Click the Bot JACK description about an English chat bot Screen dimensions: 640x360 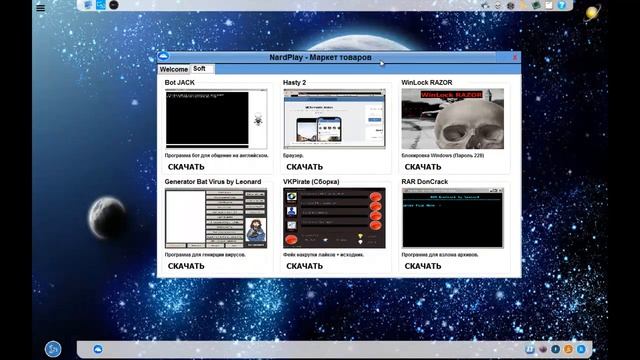click(216, 156)
